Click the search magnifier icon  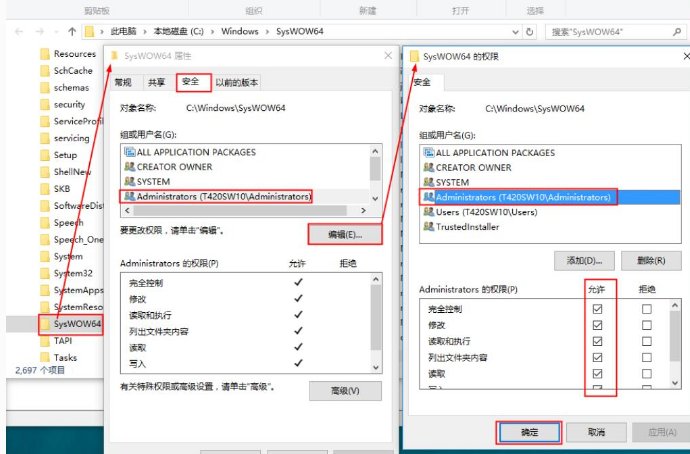pos(677,32)
